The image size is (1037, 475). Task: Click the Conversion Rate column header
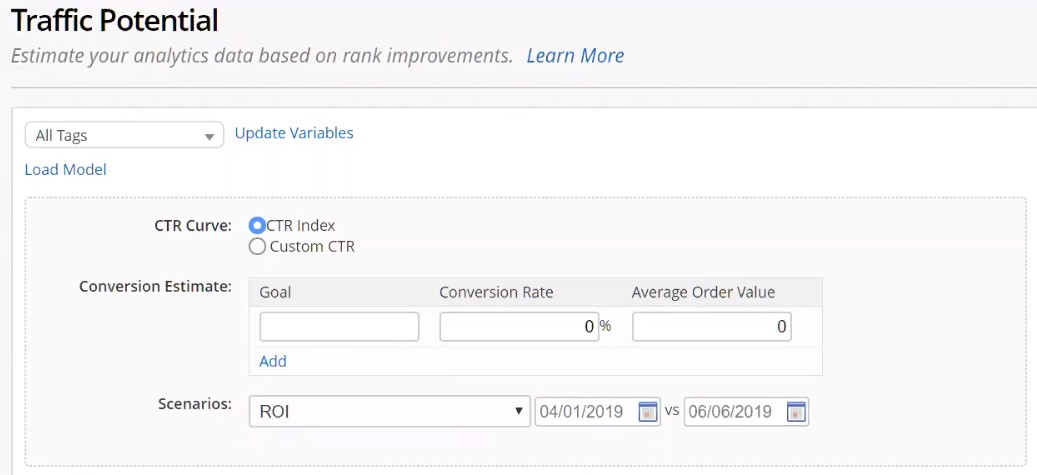click(x=496, y=292)
